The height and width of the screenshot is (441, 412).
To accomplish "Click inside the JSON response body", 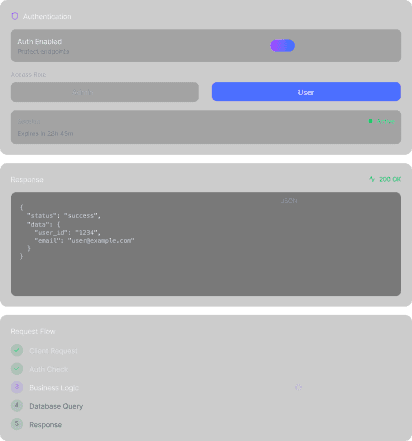I will point(206,244).
